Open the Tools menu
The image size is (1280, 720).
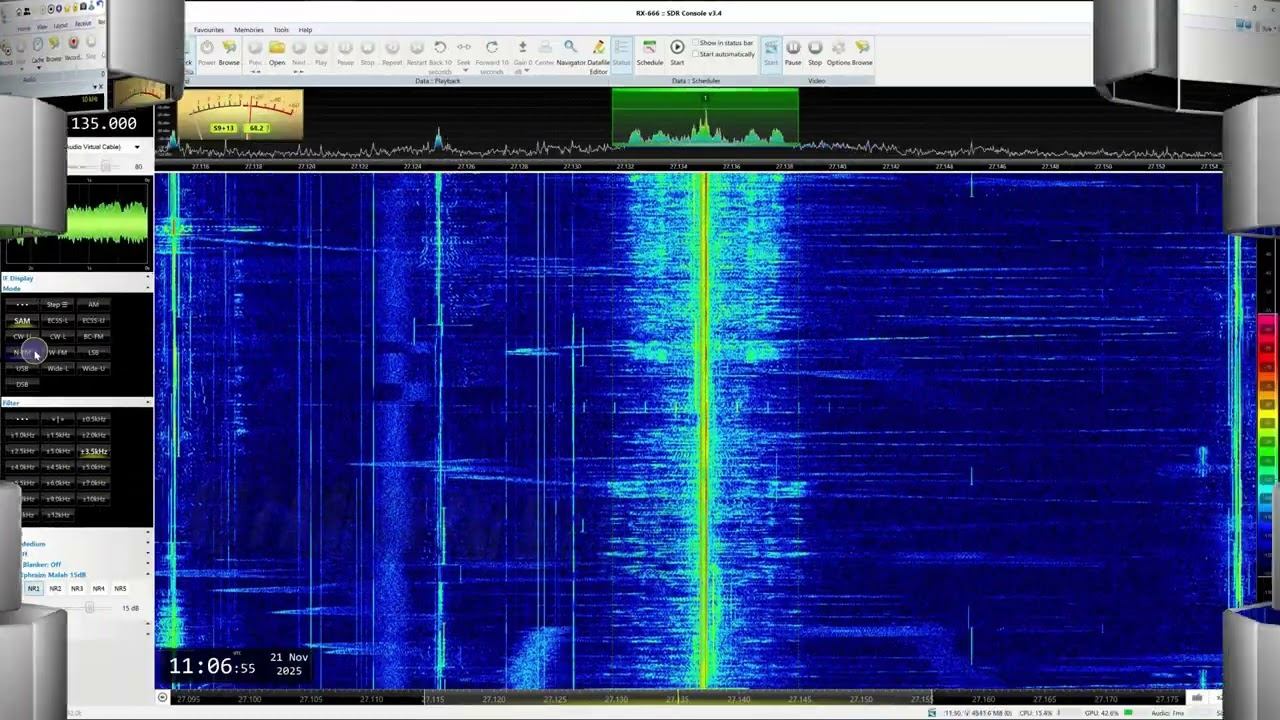(281, 30)
